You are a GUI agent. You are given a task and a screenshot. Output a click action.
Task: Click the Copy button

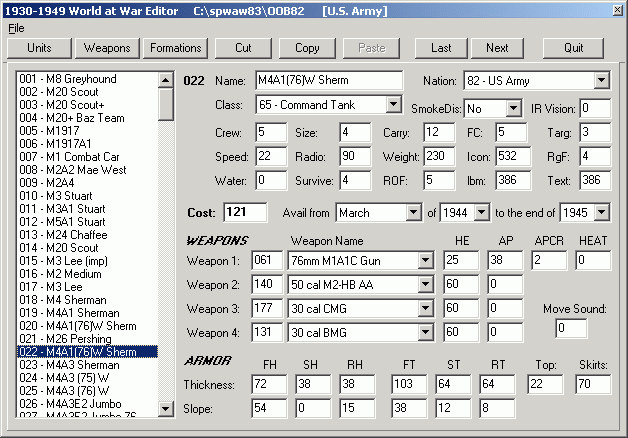click(x=307, y=48)
